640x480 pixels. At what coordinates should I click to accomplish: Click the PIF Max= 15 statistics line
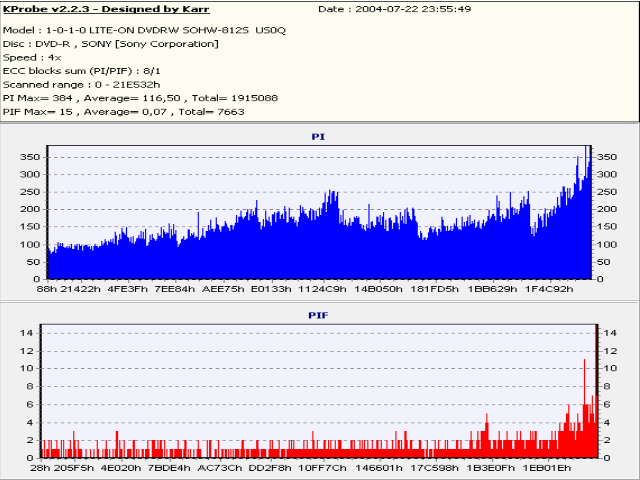pyautogui.click(x=124, y=112)
